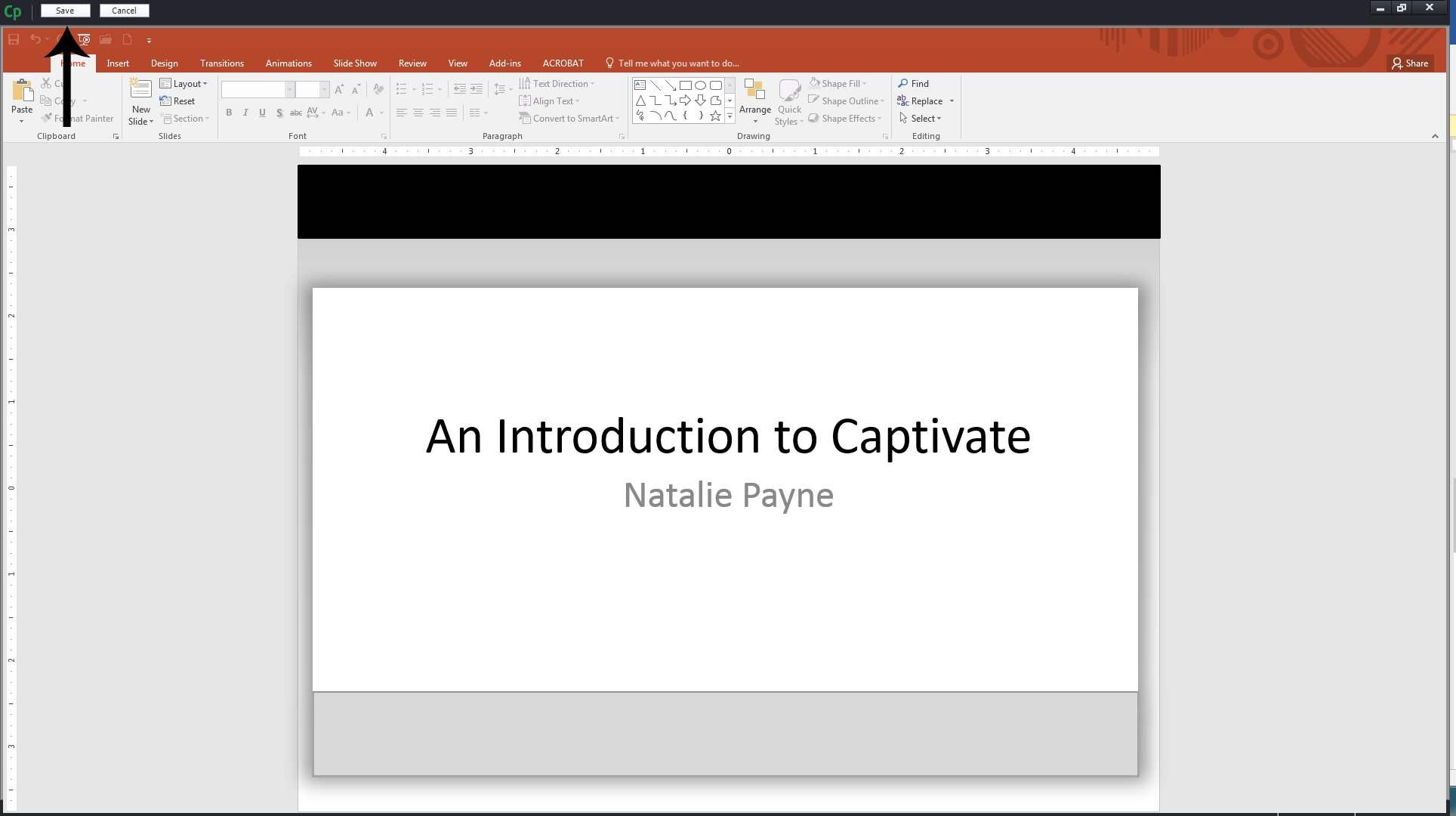1456x816 pixels.
Task: Select the Arrow line shape
Action: tap(671, 85)
